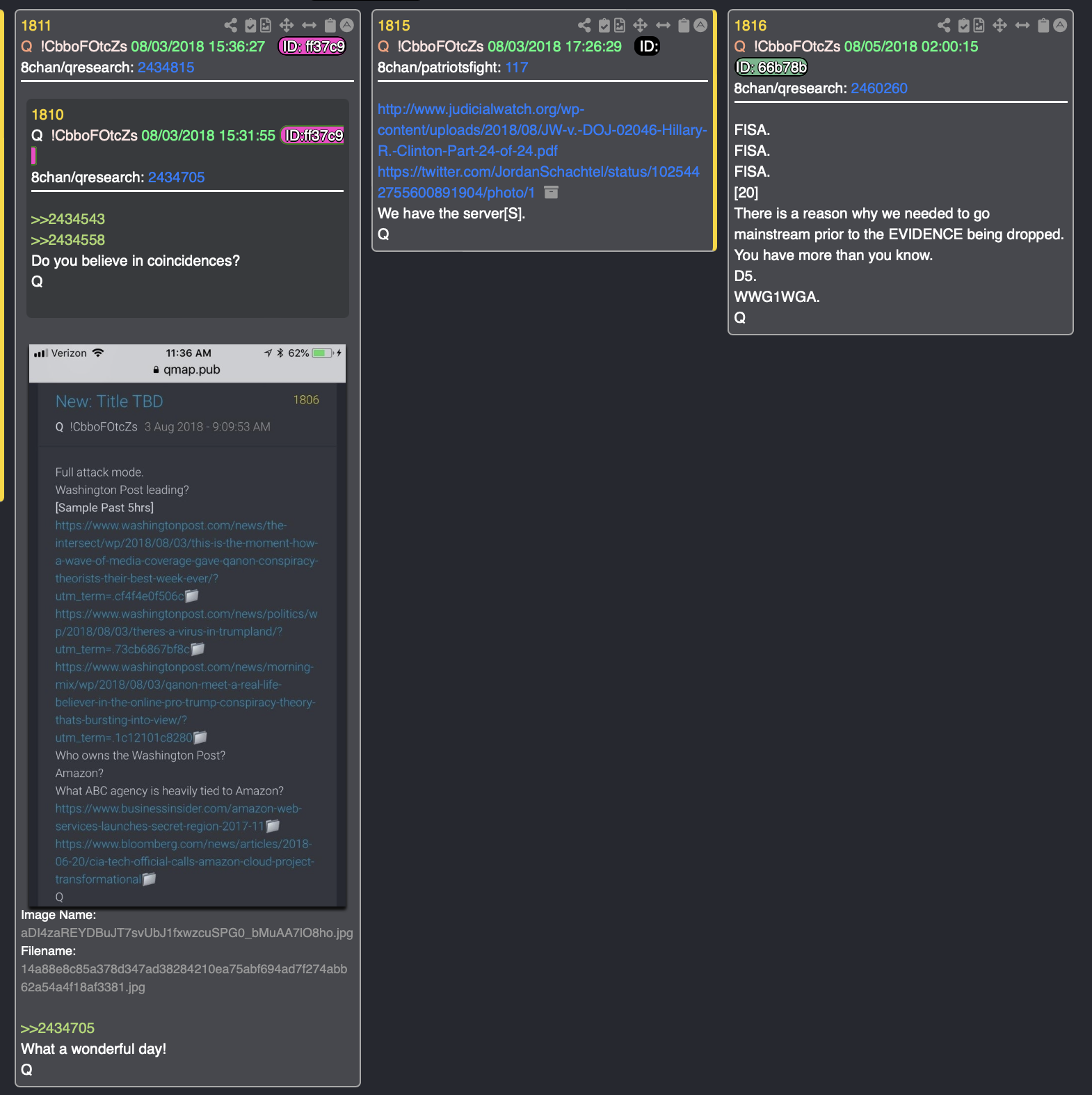Share post 1815 using the share icon
The width and height of the screenshot is (1092, 1095).
[x=584, y=26]
